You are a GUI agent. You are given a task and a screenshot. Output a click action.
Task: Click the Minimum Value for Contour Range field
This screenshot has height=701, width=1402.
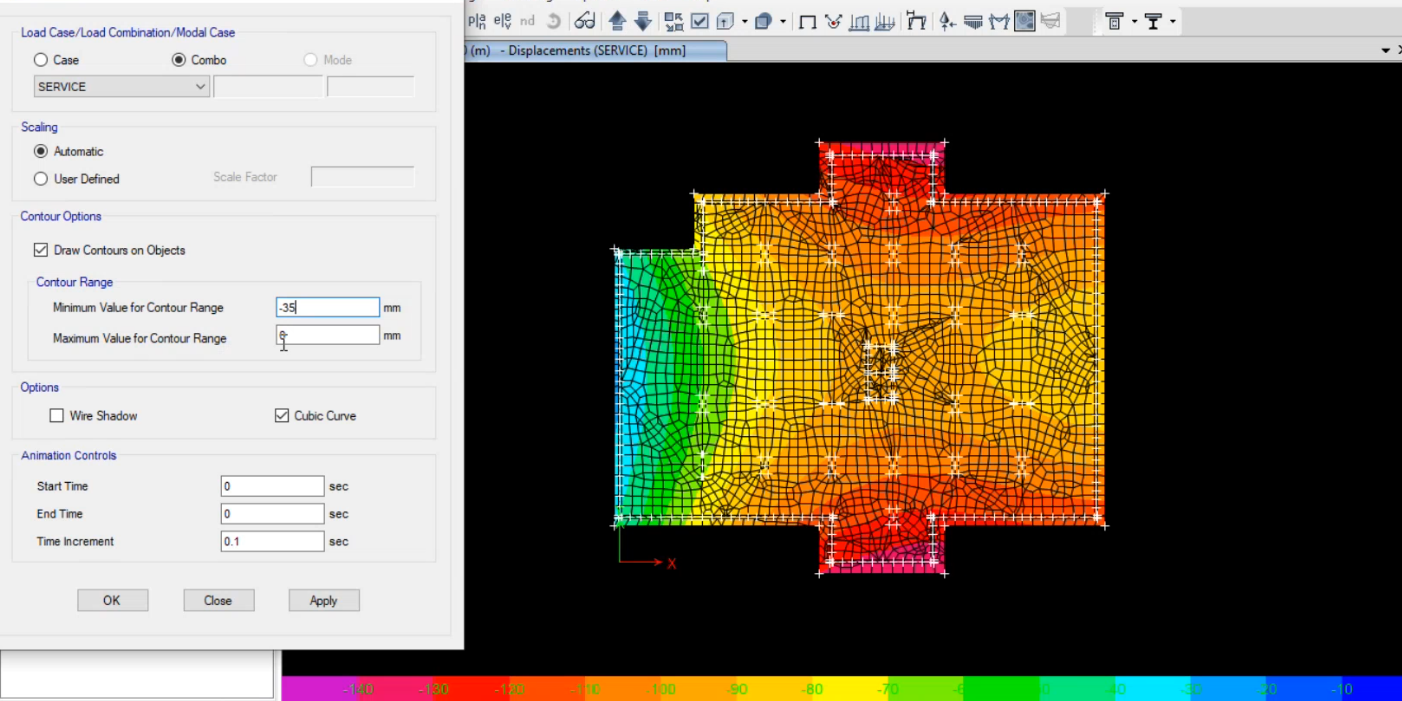328,307
